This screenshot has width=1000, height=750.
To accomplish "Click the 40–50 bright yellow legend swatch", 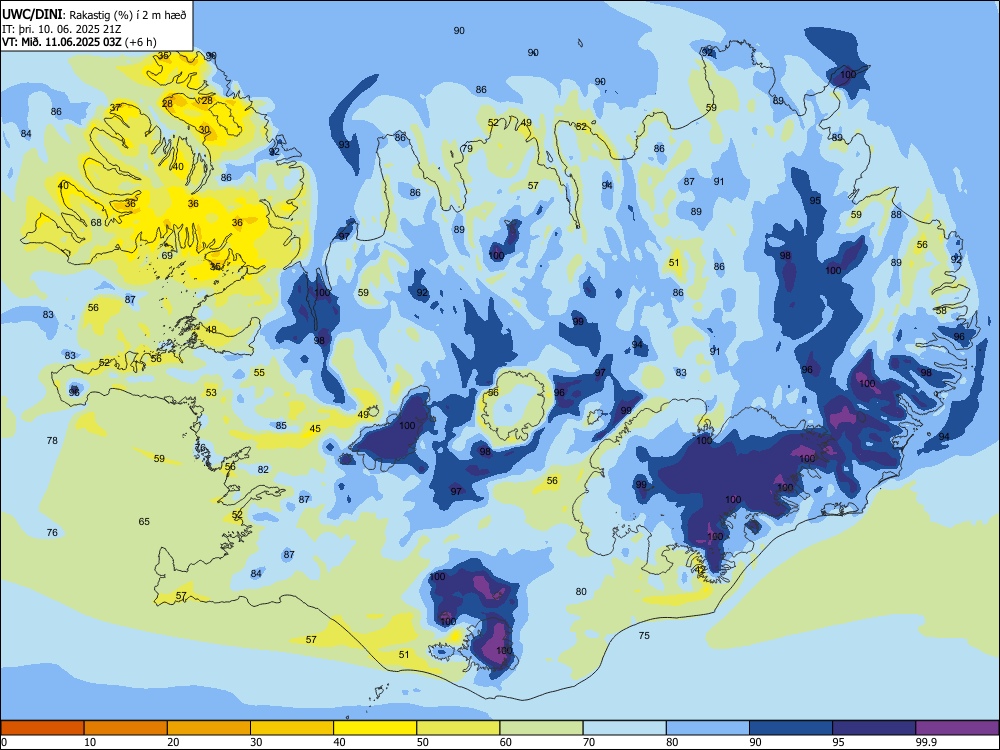I will (x=375, y=728).
